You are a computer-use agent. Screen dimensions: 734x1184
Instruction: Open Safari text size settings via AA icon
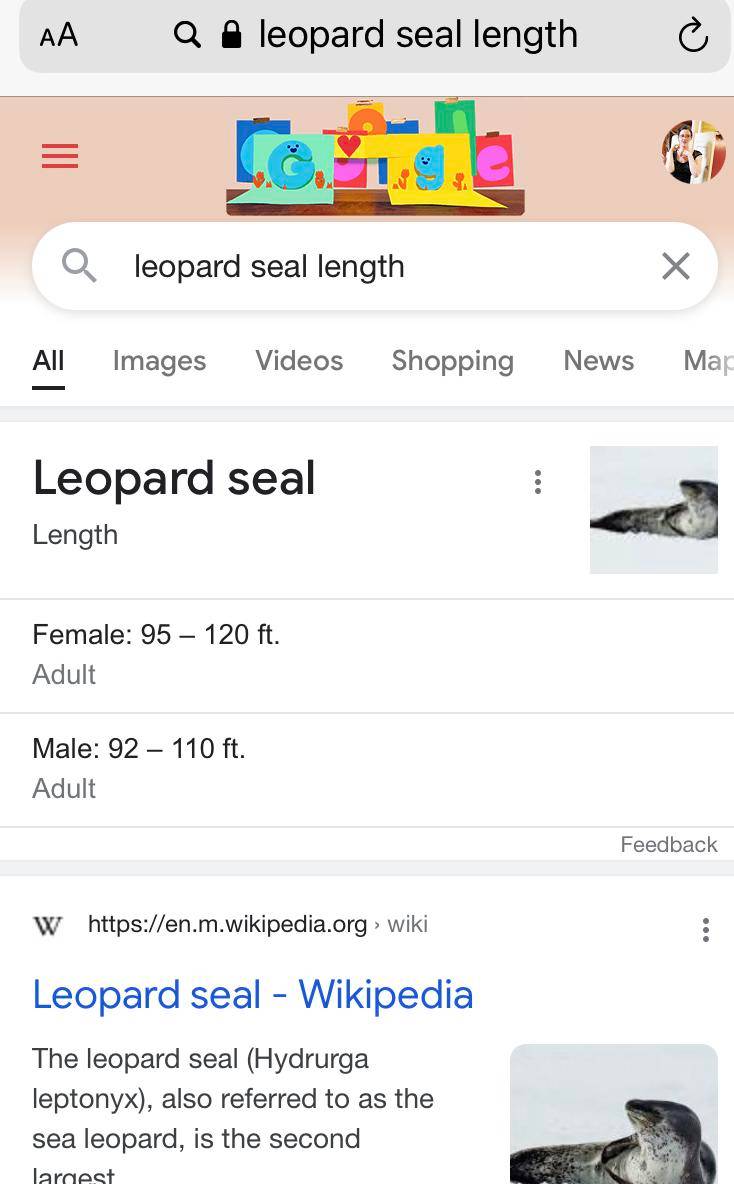(57, 34)
